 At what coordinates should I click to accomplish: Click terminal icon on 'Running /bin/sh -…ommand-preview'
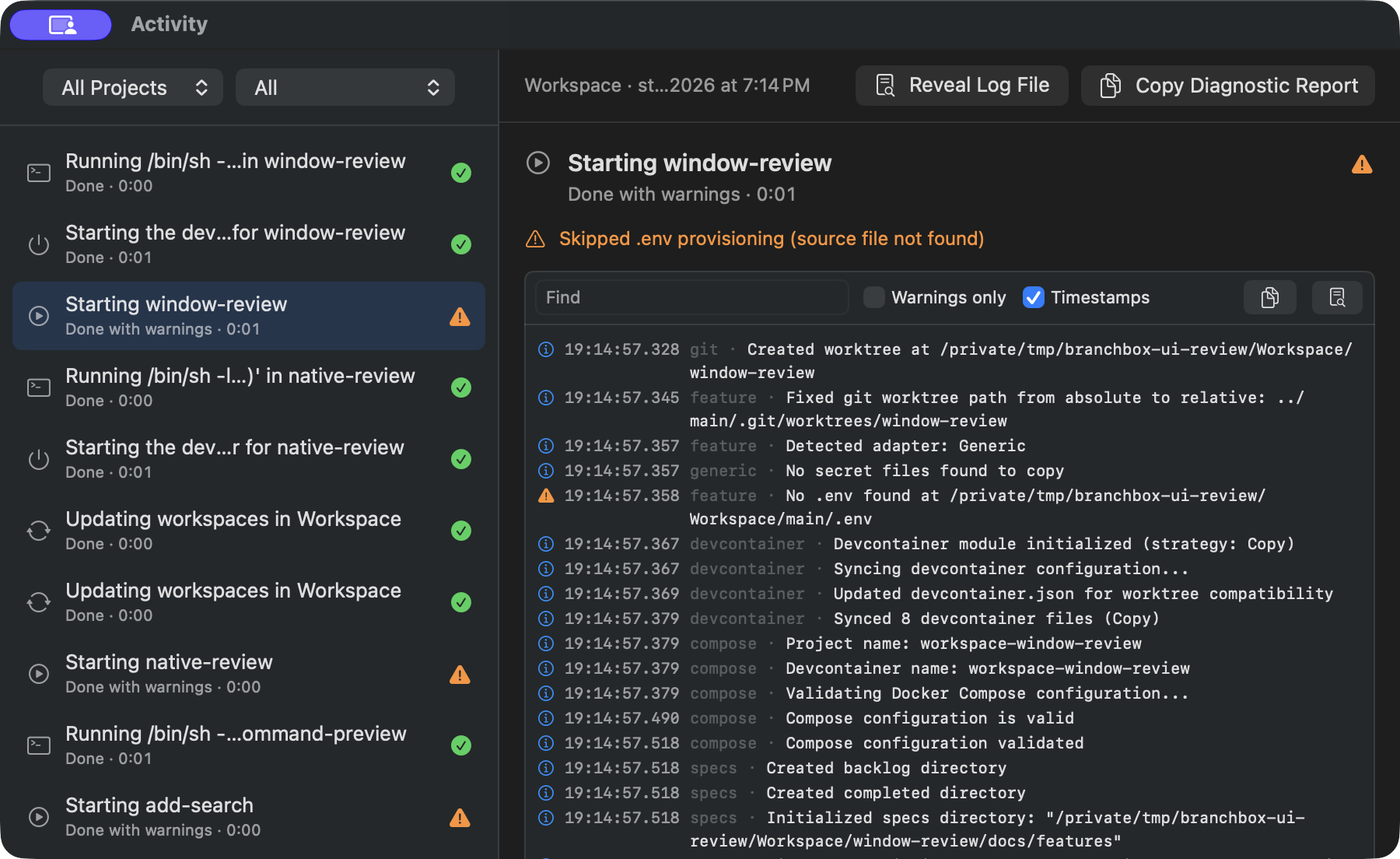[39, 745]
